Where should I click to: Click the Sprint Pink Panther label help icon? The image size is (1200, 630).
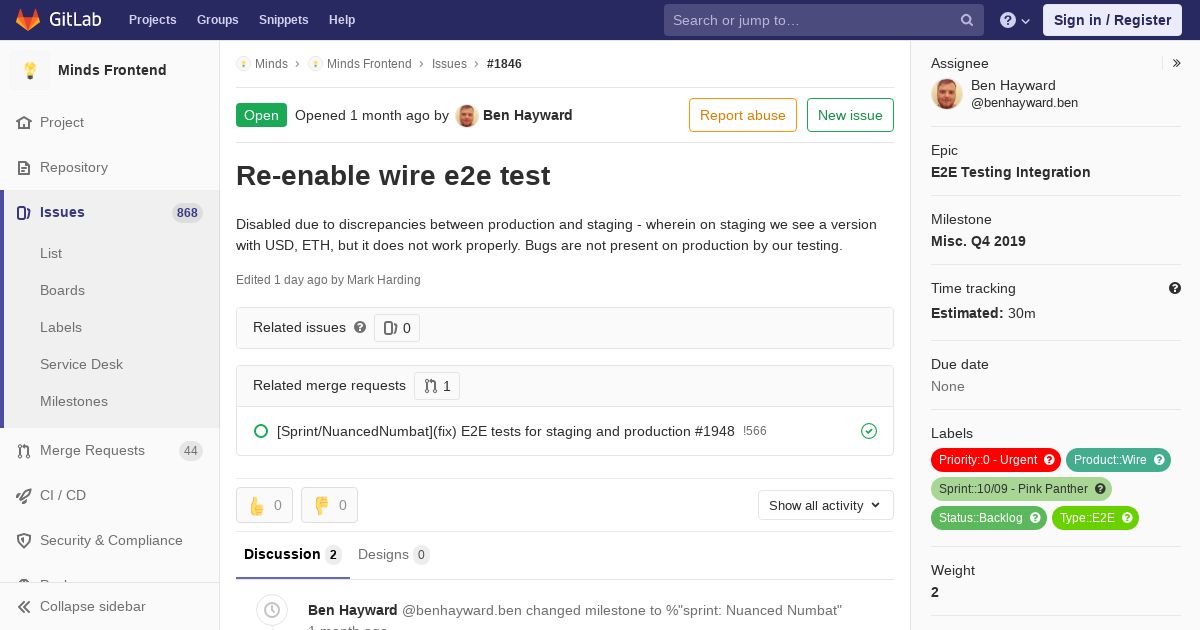point(1100,489)
